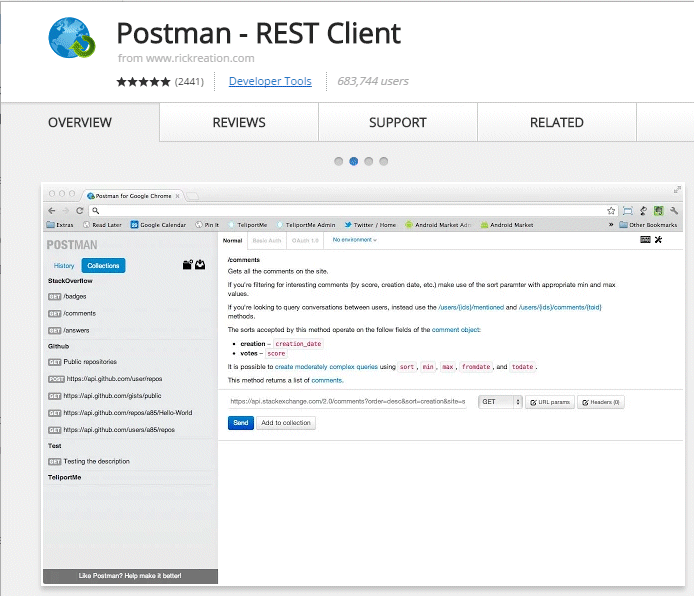Switch to the OVERVIEW tab
Viewport: 694px width, 596px height.
[x=80, y=123]
